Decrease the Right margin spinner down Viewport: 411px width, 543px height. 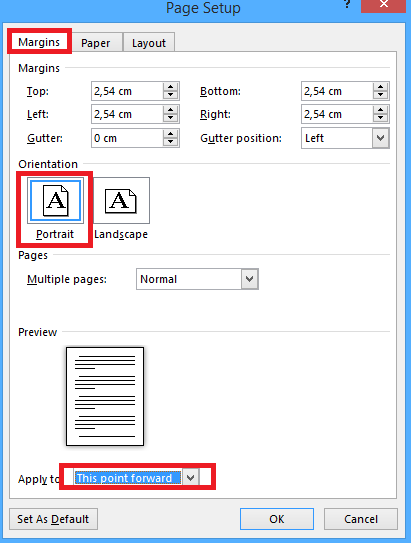tap(381, 118)
